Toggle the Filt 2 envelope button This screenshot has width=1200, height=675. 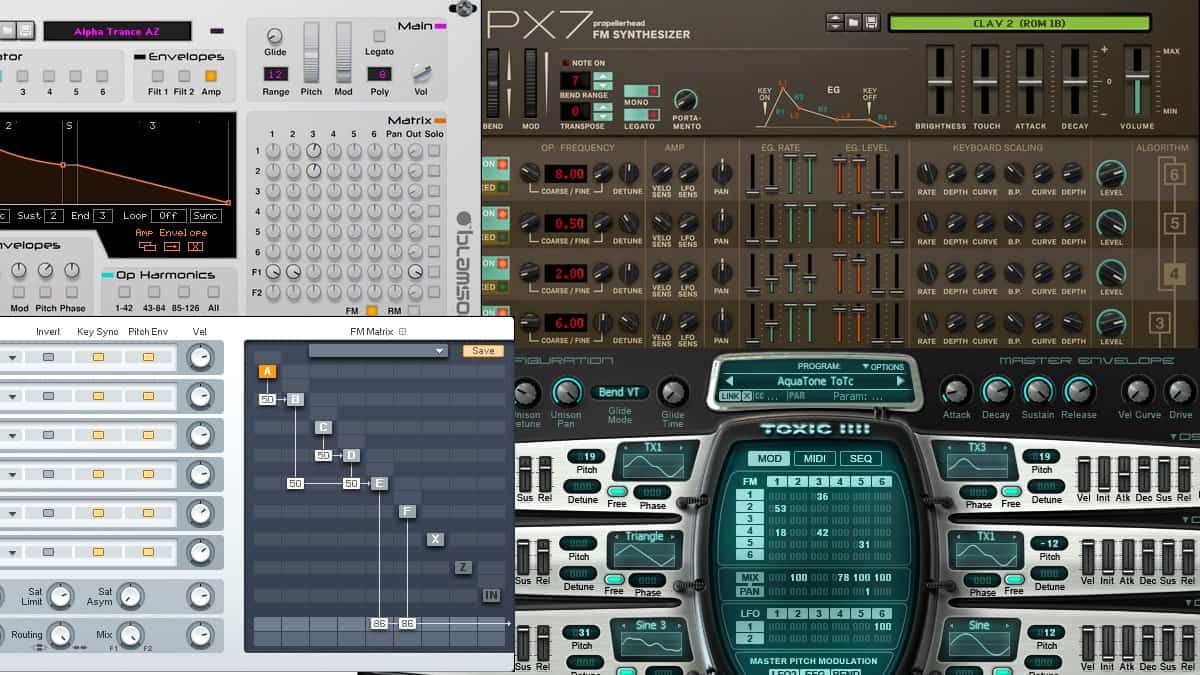(x=184, y=76)
